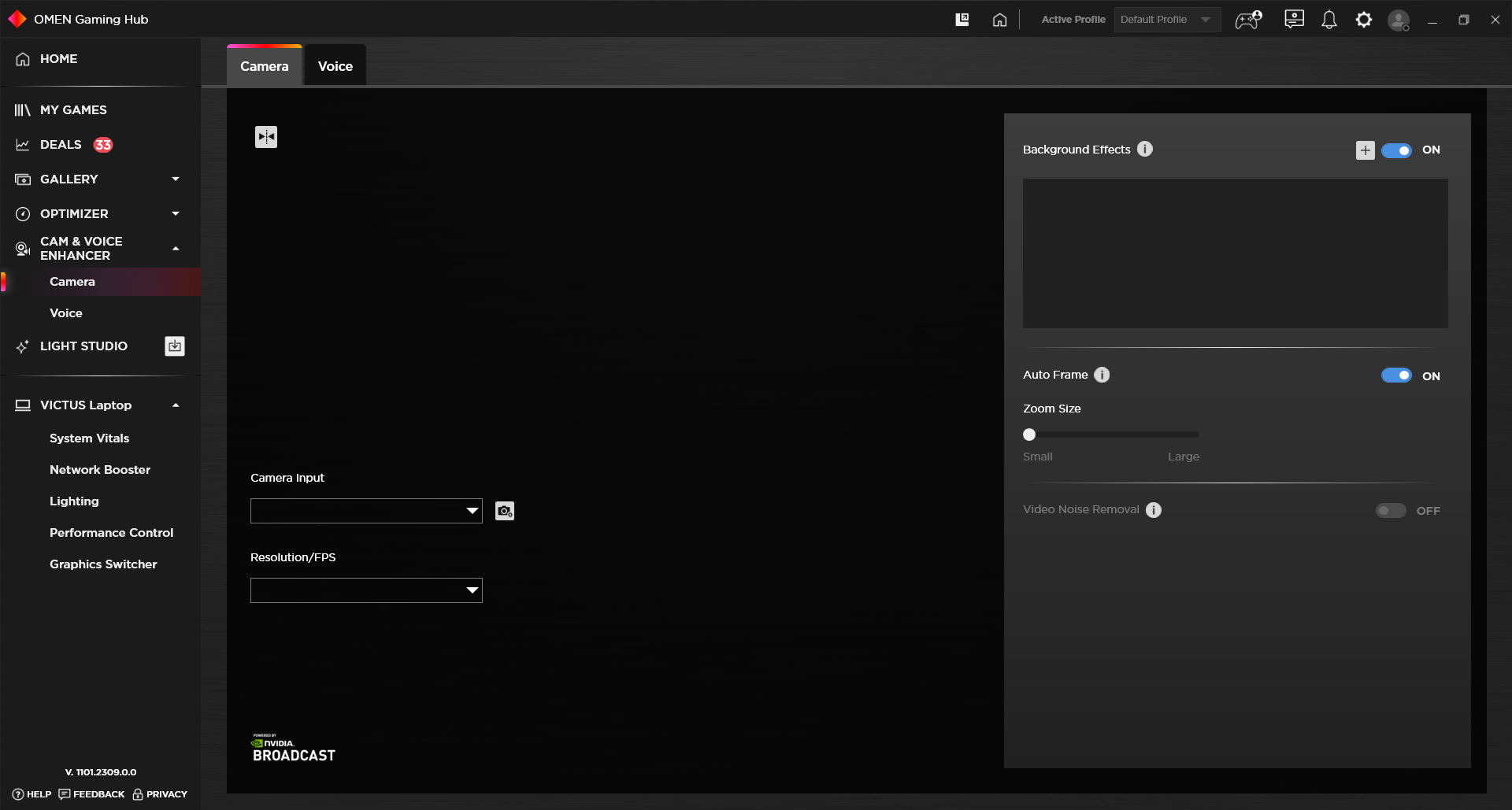
Task: Open the notifications bell icon
Action: 1329,20
